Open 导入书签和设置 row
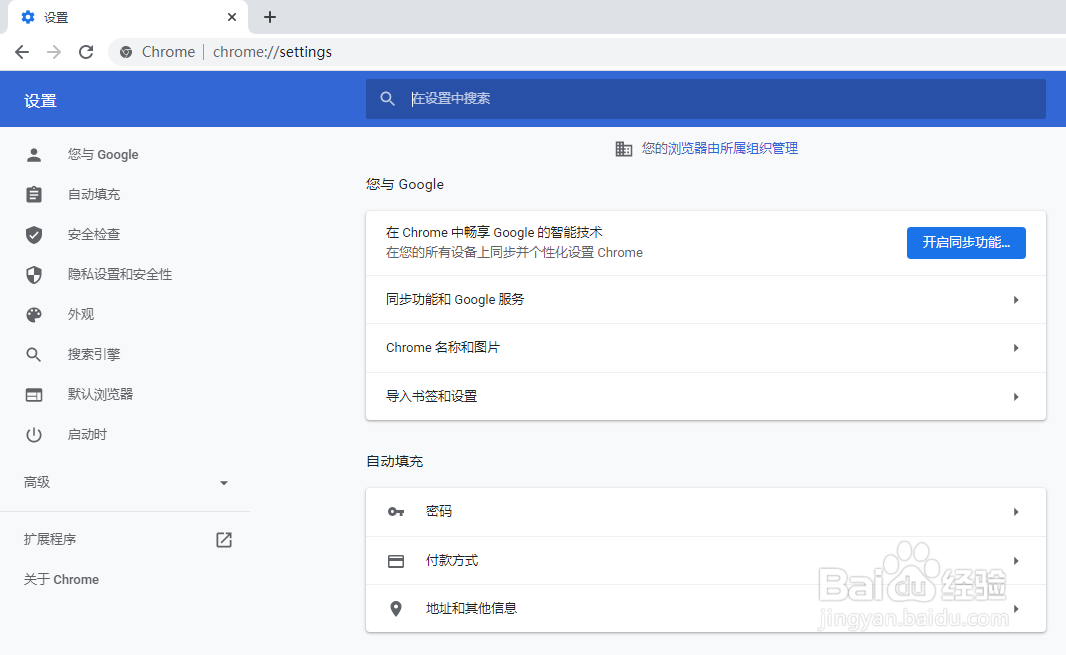This screenshot has width=1066, height=655. pyautogui.click(x=706, y=397)
